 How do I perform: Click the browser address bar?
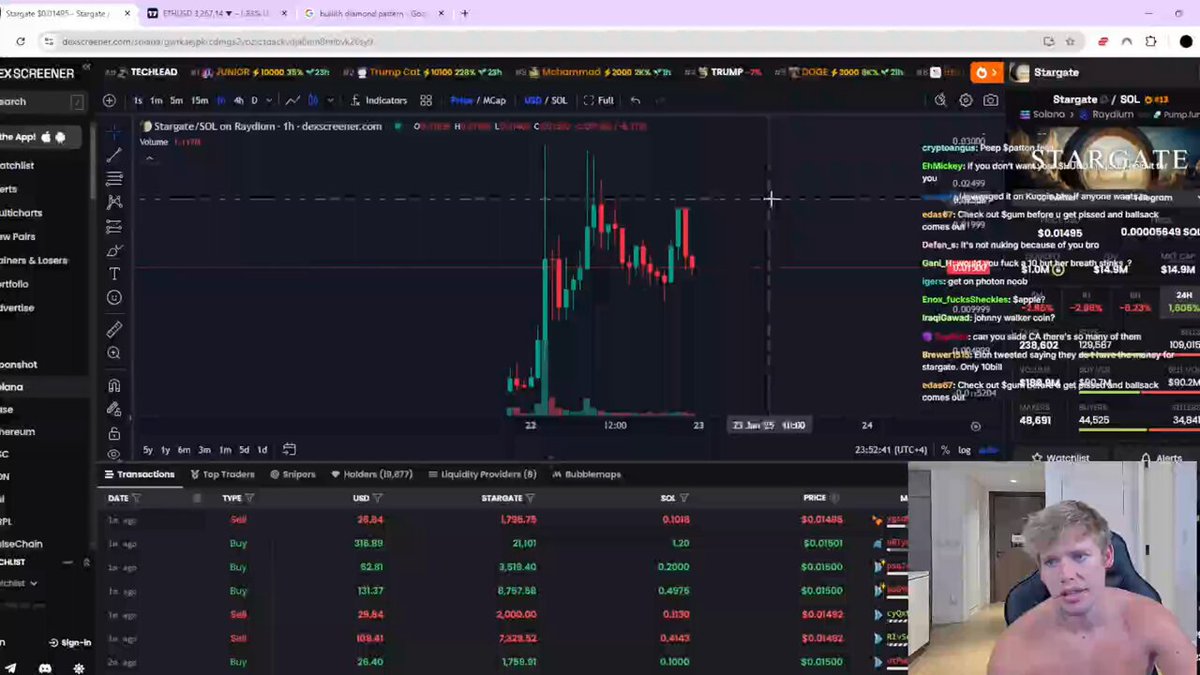(x=540, y=41)
